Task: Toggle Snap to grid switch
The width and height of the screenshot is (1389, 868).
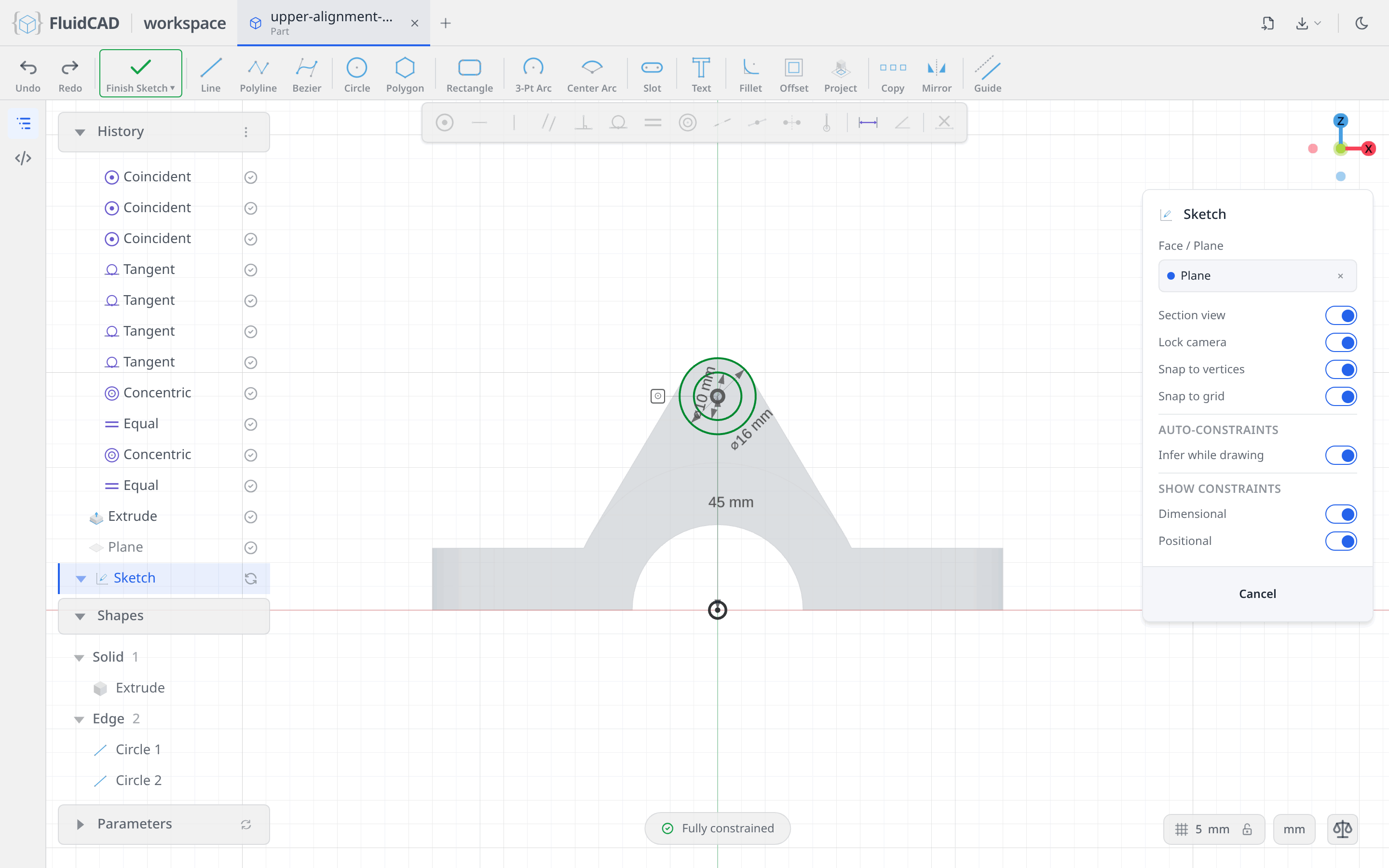Action: pyautogui.click(x=1341, y=396)
